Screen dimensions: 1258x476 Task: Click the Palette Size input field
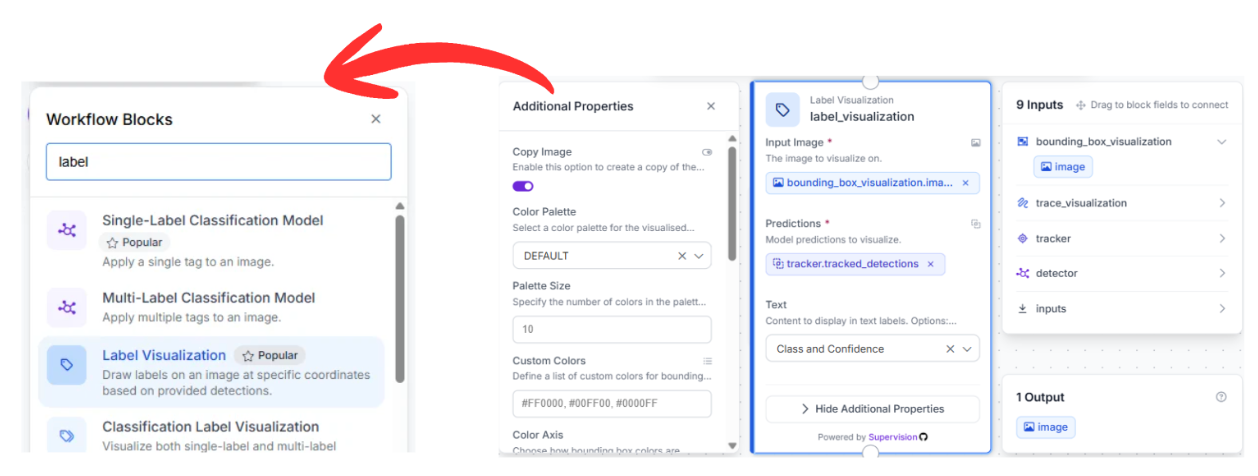click(x=612, y=330)
